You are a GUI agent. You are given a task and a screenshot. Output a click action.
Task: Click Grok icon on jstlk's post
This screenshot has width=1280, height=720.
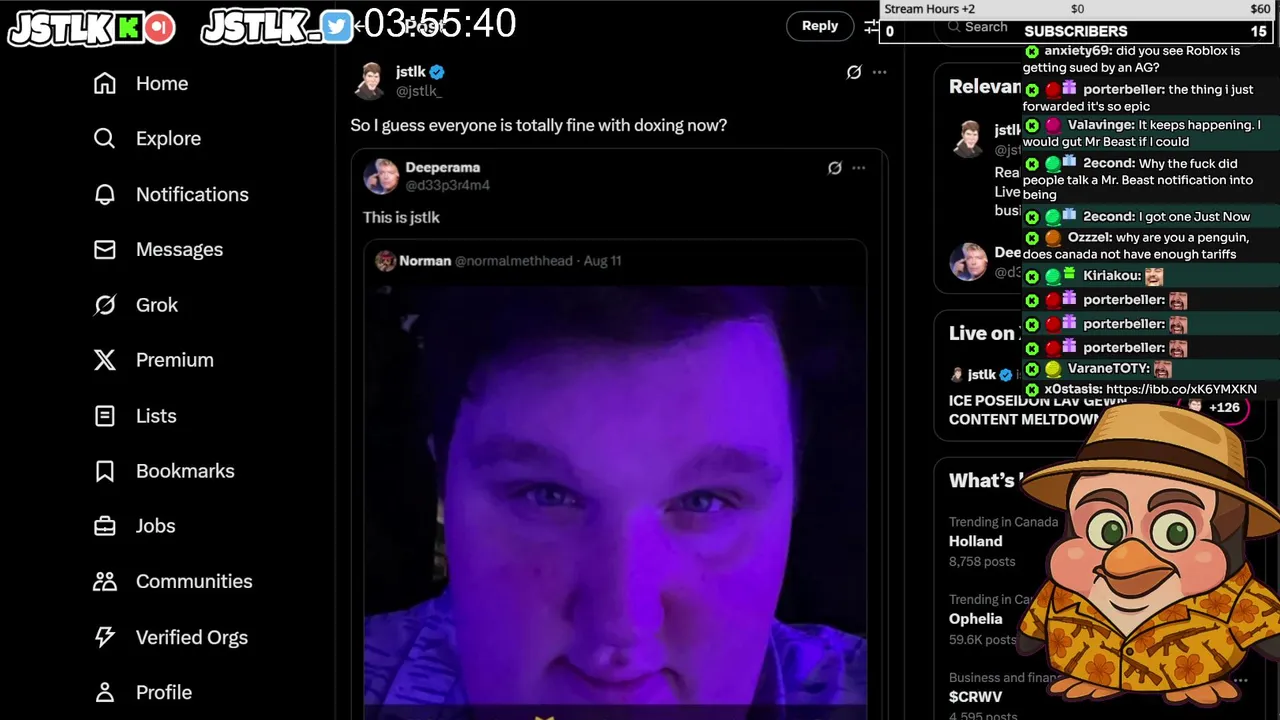click(x=854, y=72)
